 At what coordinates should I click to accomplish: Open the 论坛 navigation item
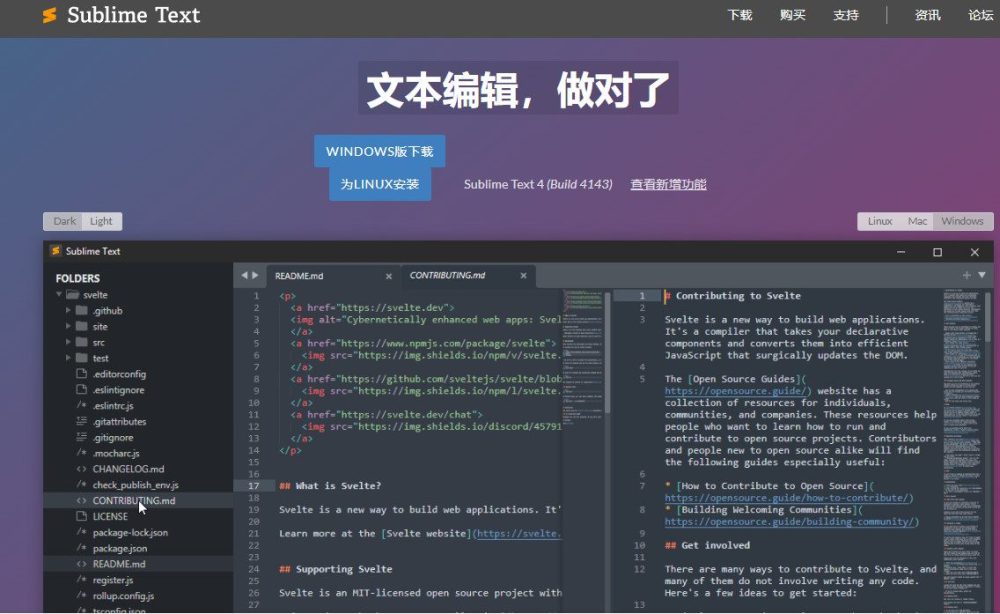pyautogui.click(x=981, y=15)
